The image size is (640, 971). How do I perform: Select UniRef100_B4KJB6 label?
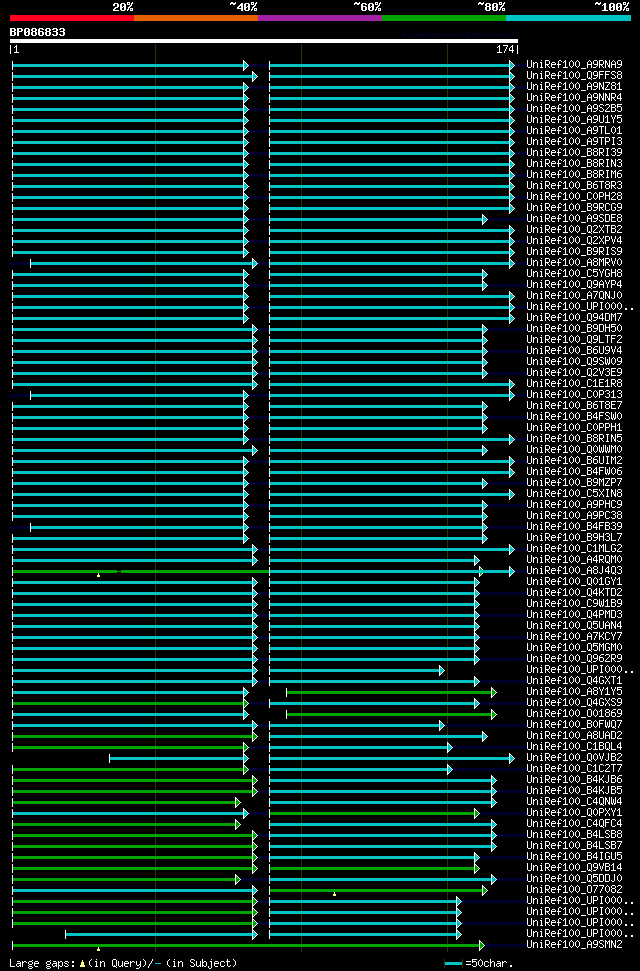click(574, 780)
